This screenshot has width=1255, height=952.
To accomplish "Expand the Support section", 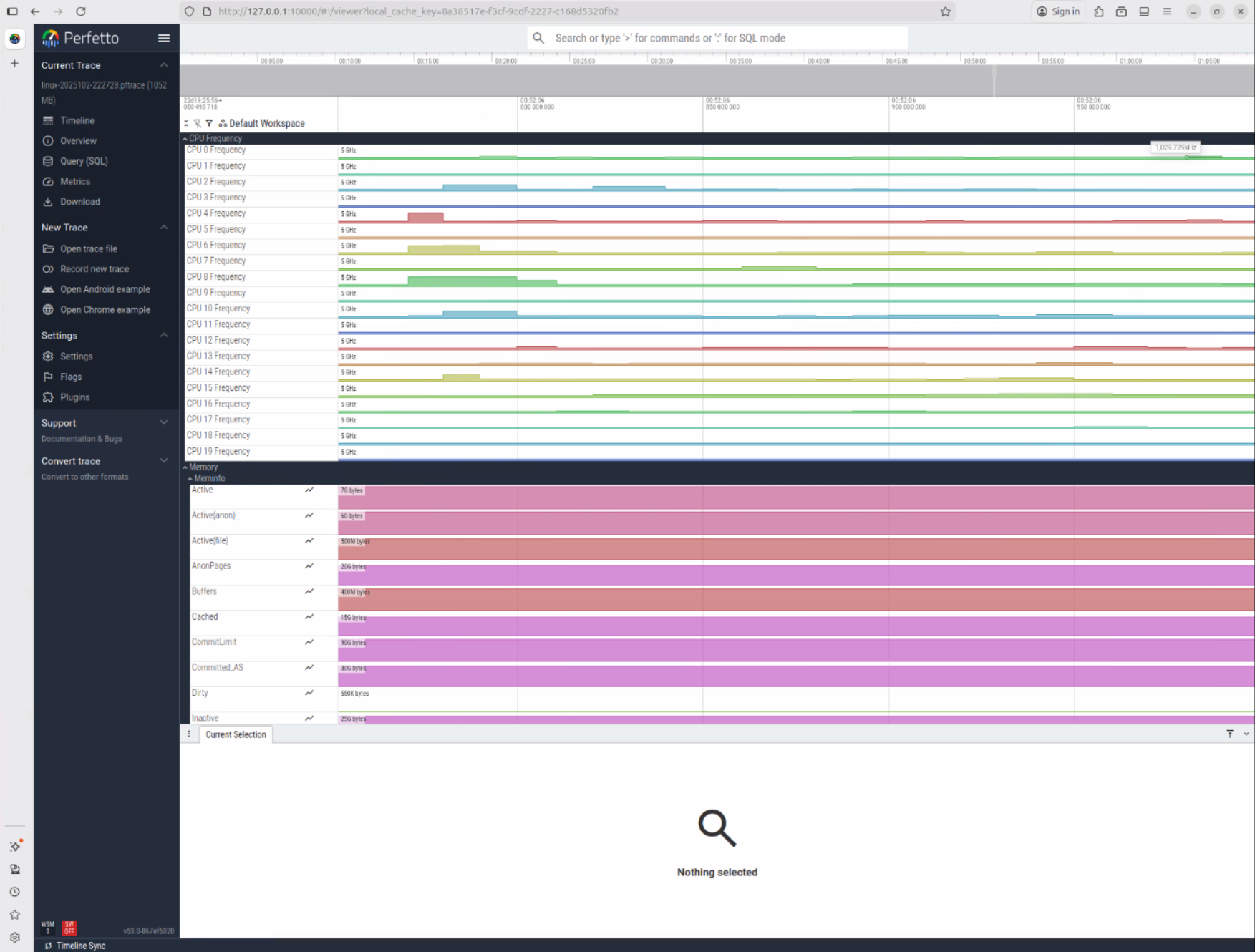I will (164, 423).
